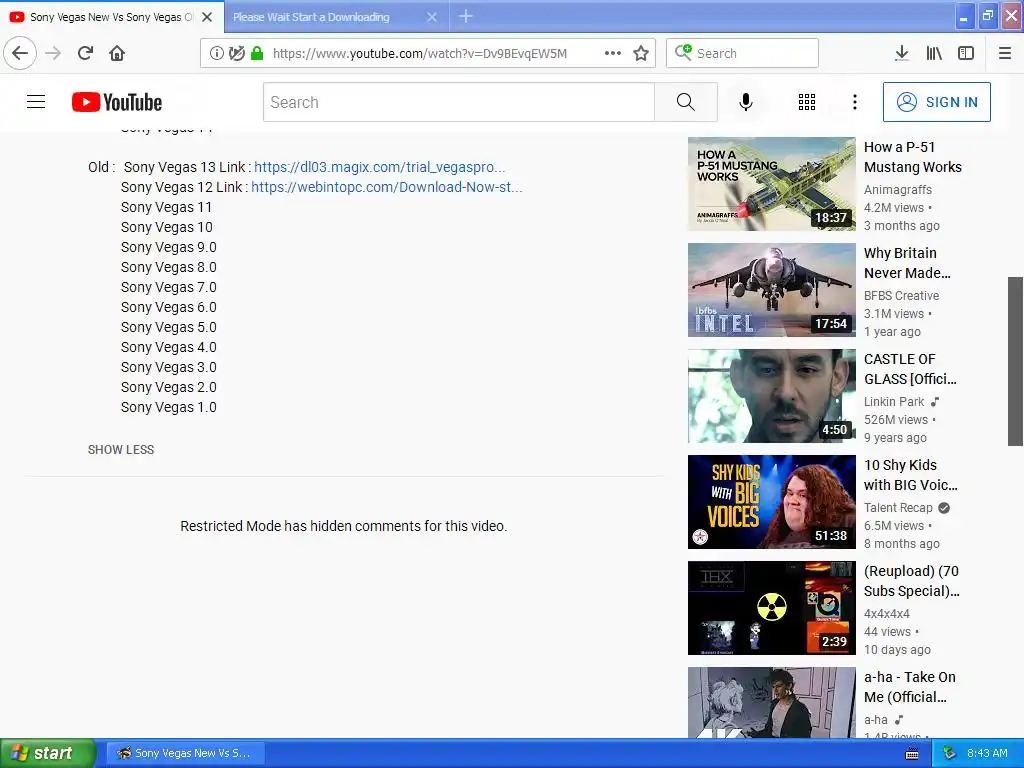This screenshot has width=1024, height=768.
Task: Open the Firefox hamburger menu
Action: pyautogui.click(x=1005, y=53)
